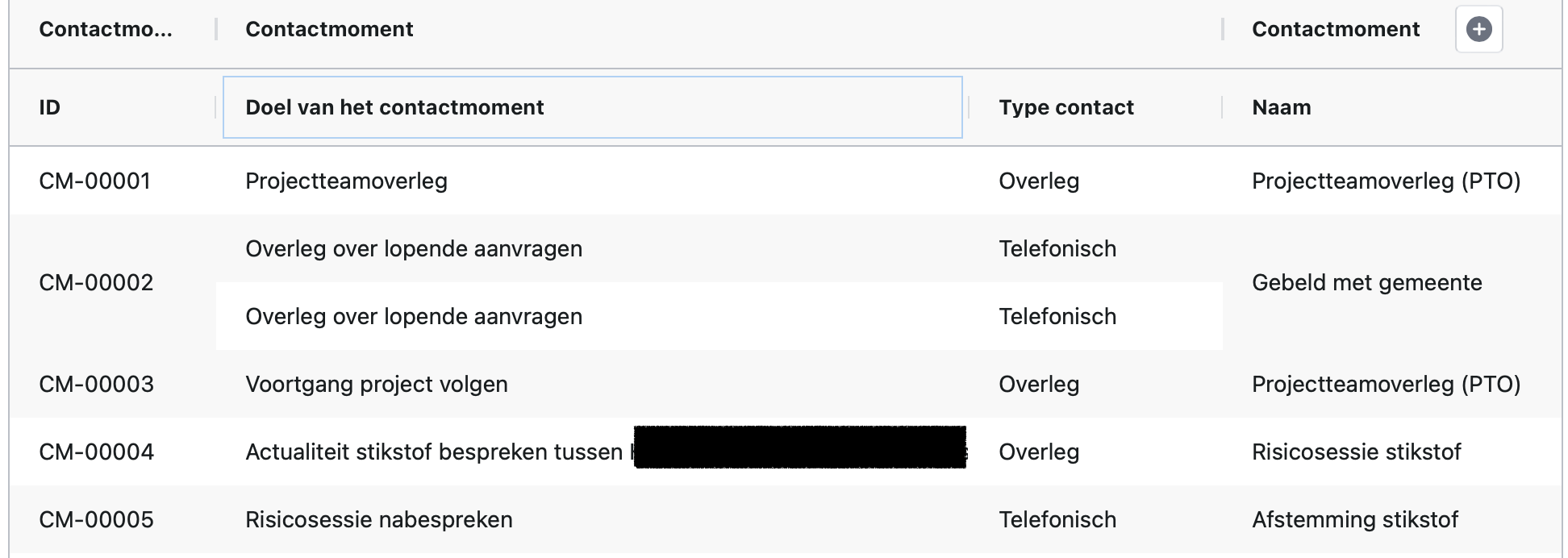The image size is (1568, 558).
Task: Select the CM-00003 ID cell
Action: click(x=96, y=384)
